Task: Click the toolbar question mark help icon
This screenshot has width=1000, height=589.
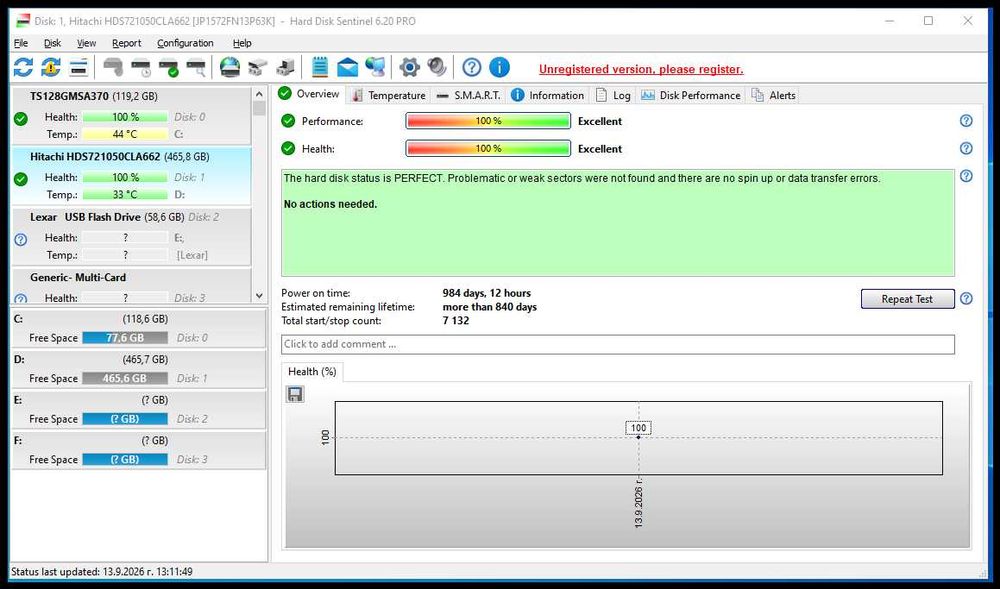Action: click(471, 67)
